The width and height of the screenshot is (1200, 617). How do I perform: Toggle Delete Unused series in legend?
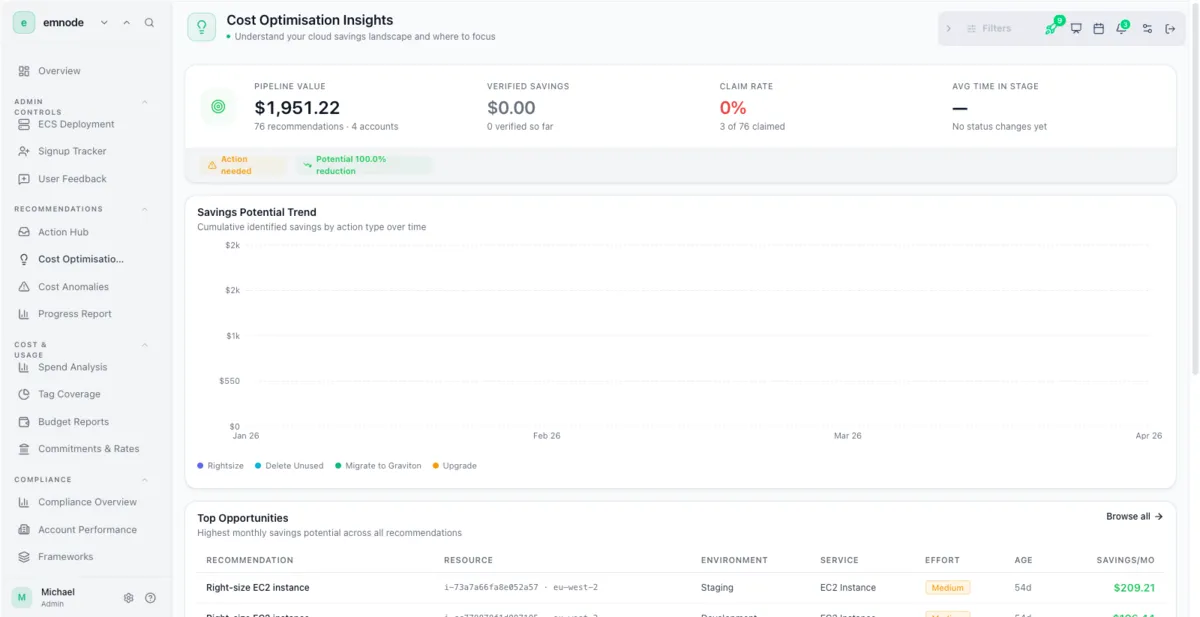tap(289, 466)
